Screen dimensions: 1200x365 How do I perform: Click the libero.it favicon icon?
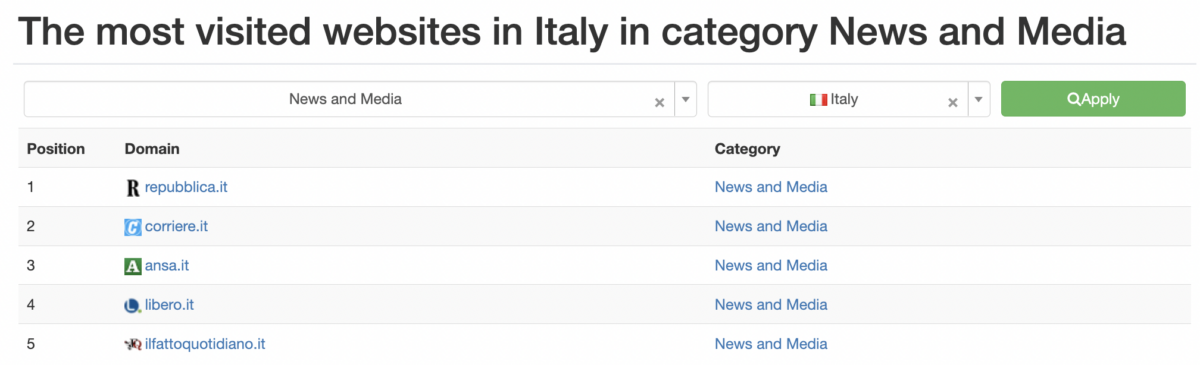(133, 305)
